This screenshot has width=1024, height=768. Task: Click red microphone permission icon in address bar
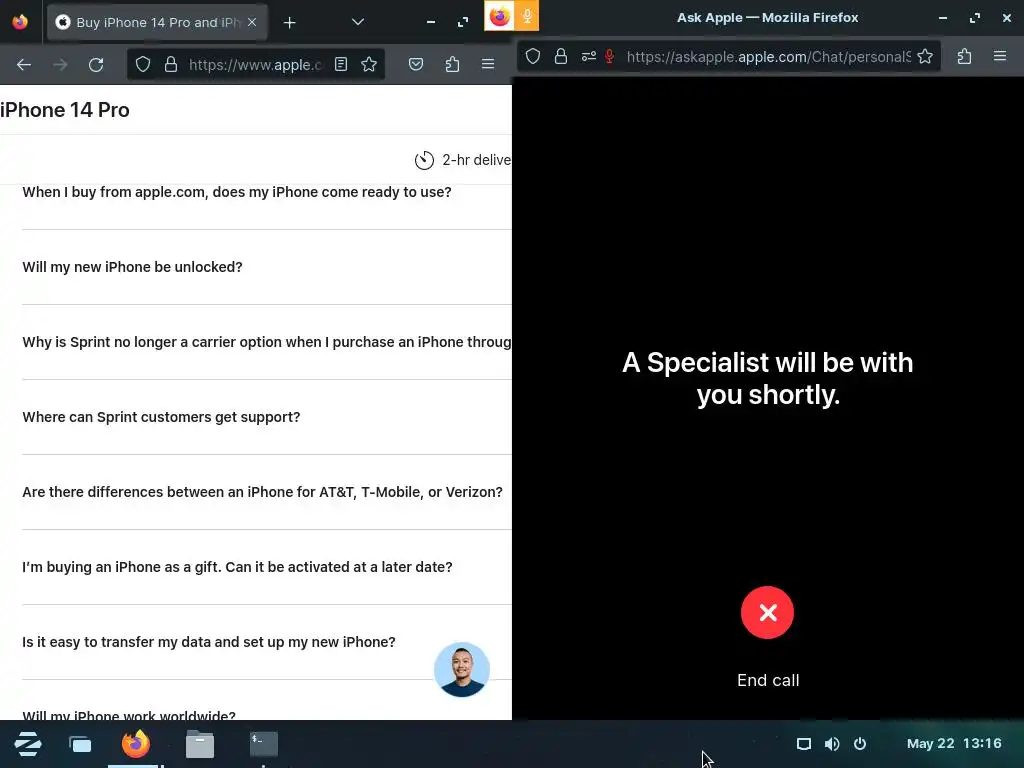coord(609,57)
